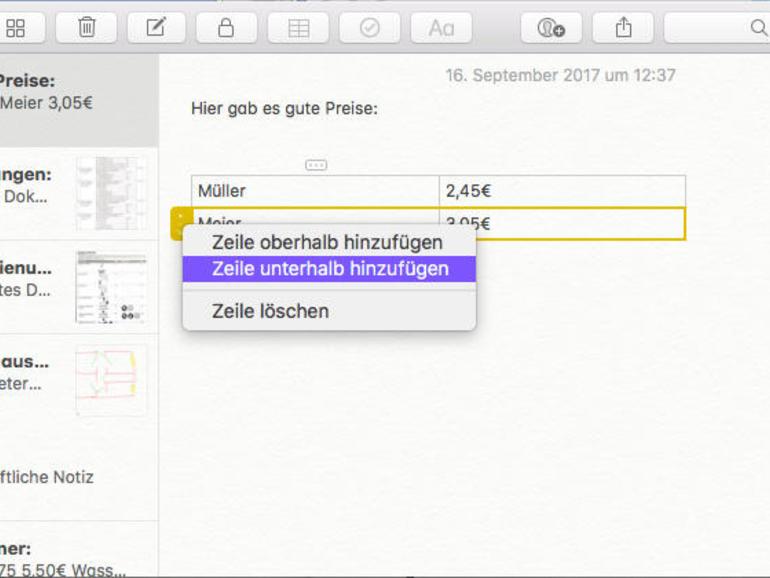Open the note with floor plan thumbnail

pyautogui.click(x=79, y=381)
